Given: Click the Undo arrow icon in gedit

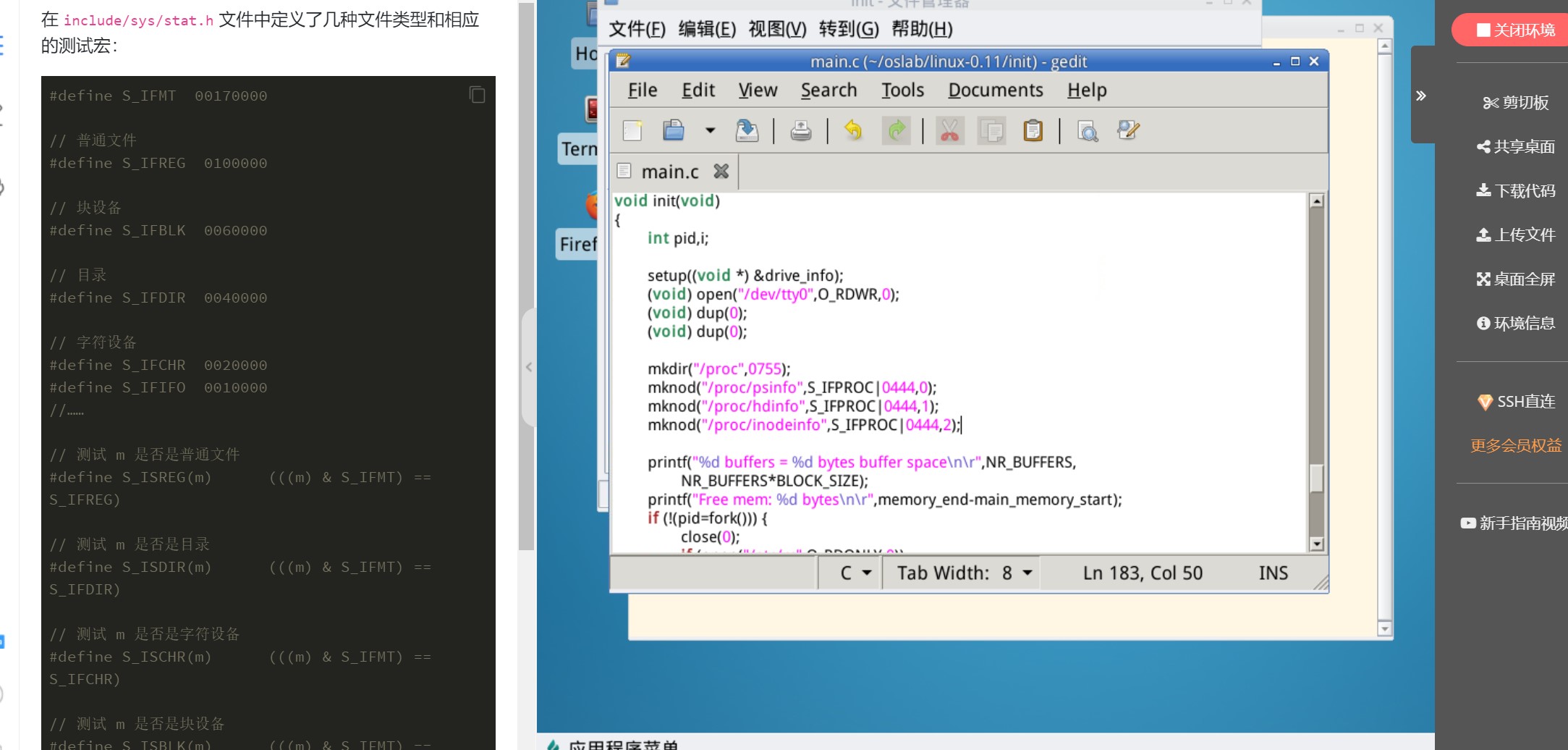Looking at the screenshot, I should pyautogui.click(x=853, y=131).
